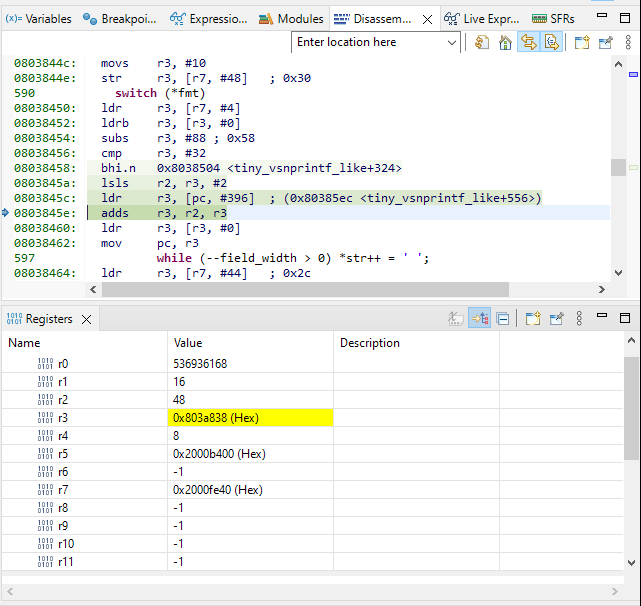Expand the location dropdown arrow
The width and height of the screenshot is (641, 606).
(452, 43)
